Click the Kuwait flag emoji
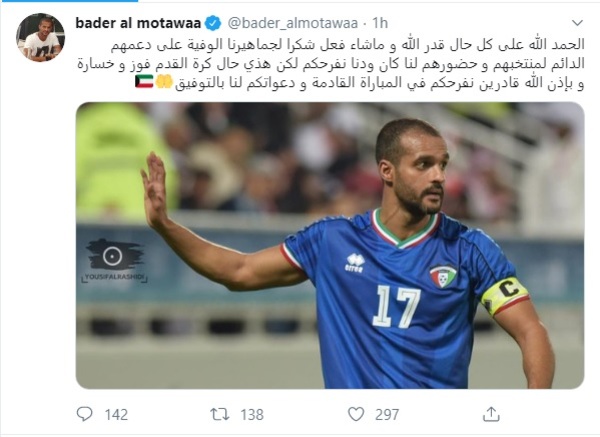The height and width of the screenshot is (437, 600). coord(144,82)
